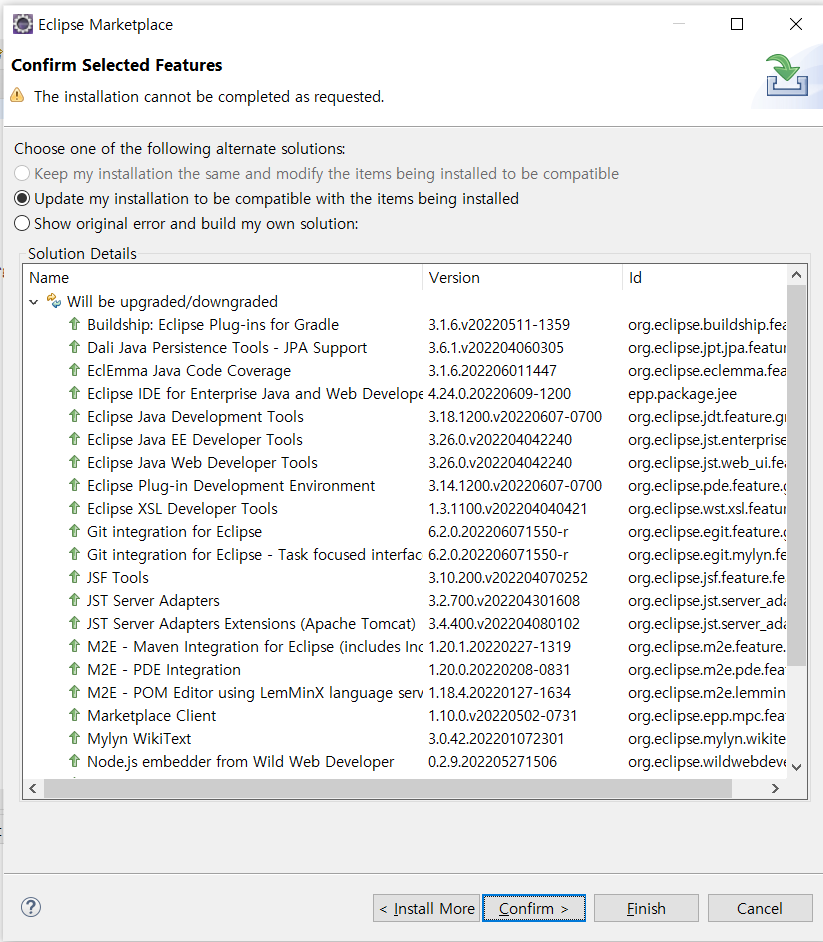Click upgrade arrow icon beside Marketplace Client
Image resolution: width=823 pixels, height=942 pixels.
(x=74, y=715)
